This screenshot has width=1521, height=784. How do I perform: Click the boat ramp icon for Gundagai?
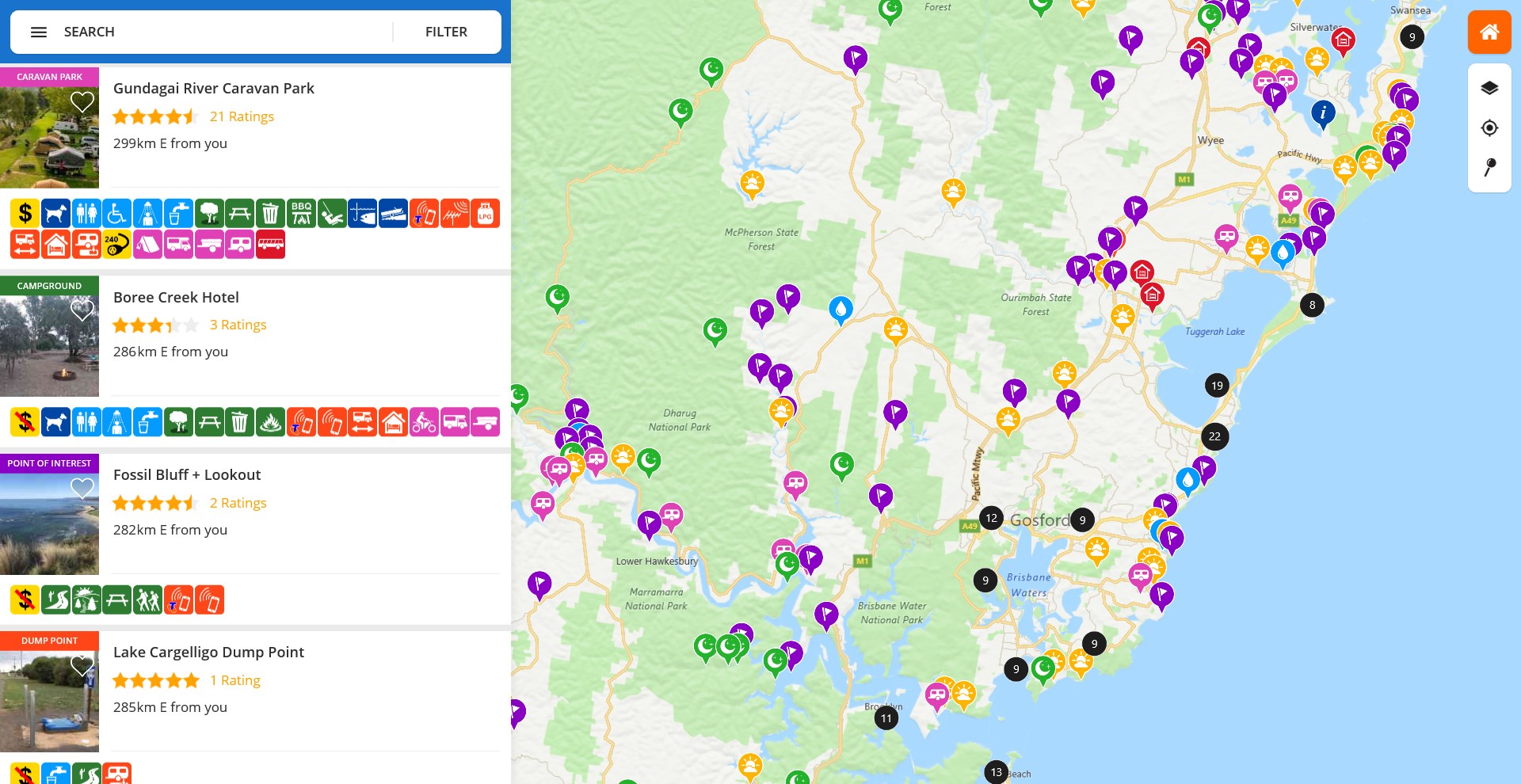(394, 213)
